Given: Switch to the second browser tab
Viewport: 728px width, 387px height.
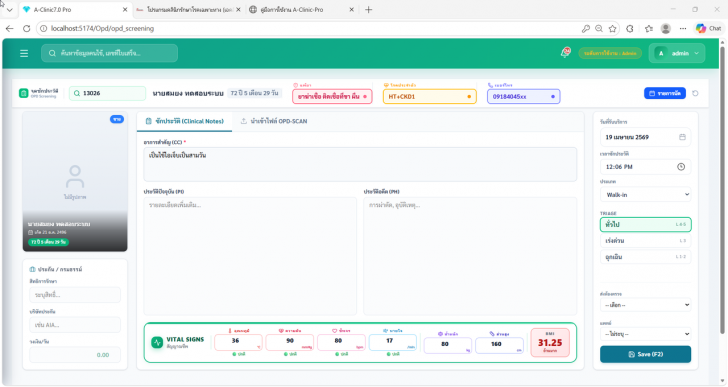Looking at the screenshot, I should (188, 9).
